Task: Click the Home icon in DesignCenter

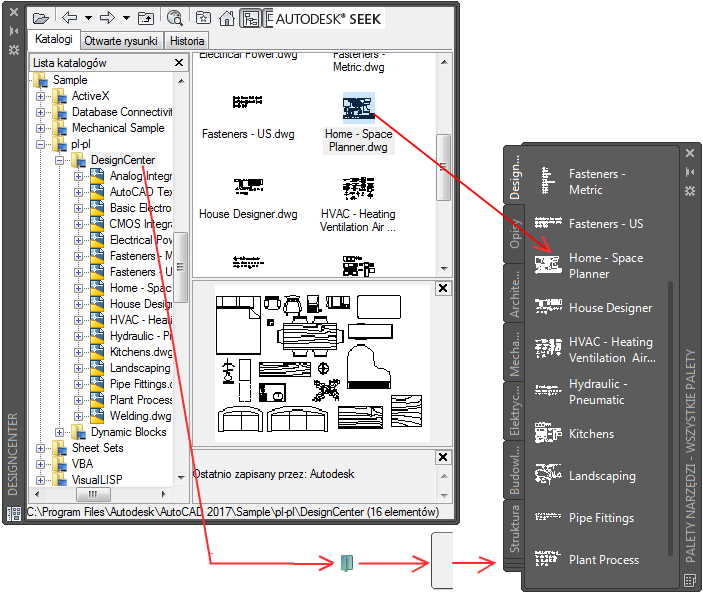Action: 226,18
